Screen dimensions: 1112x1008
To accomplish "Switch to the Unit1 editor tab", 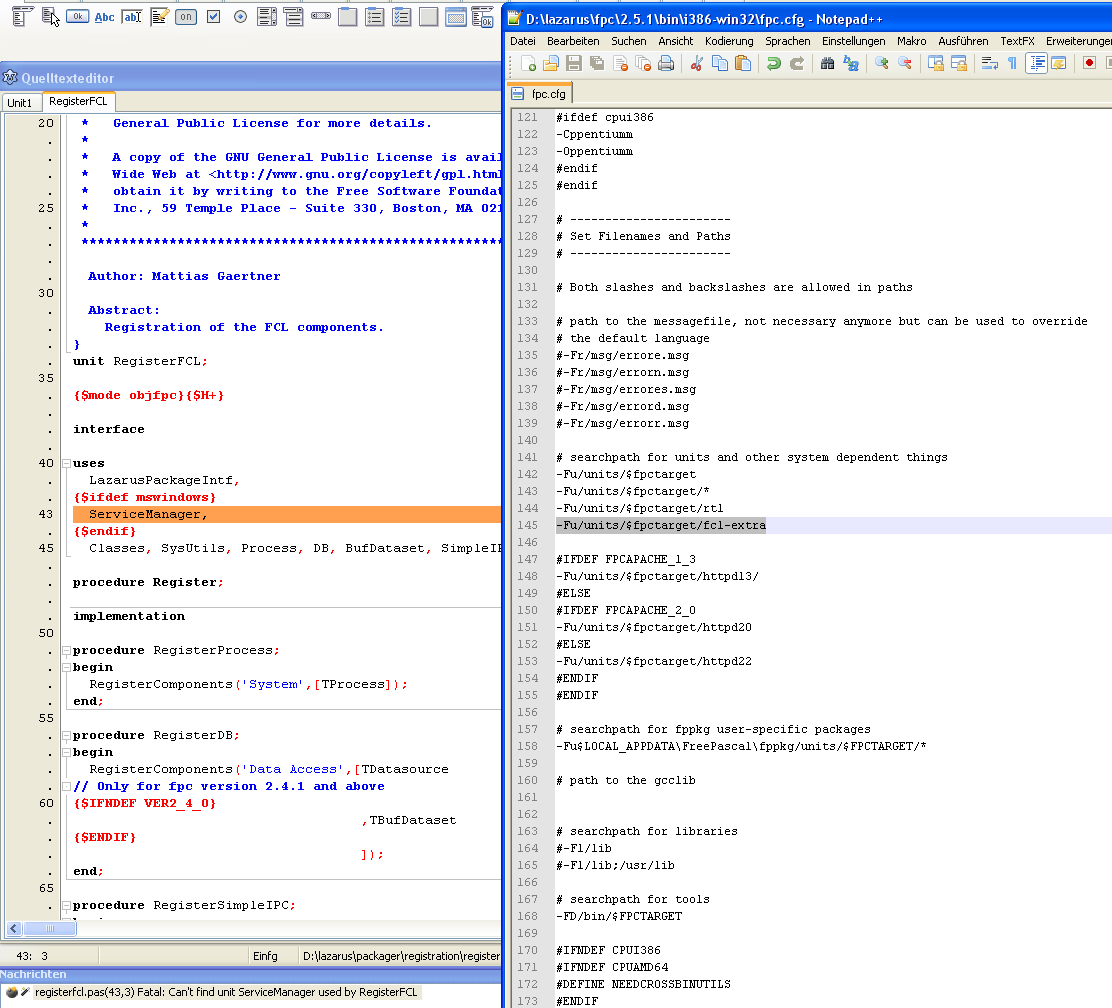I will click(20, 103).
